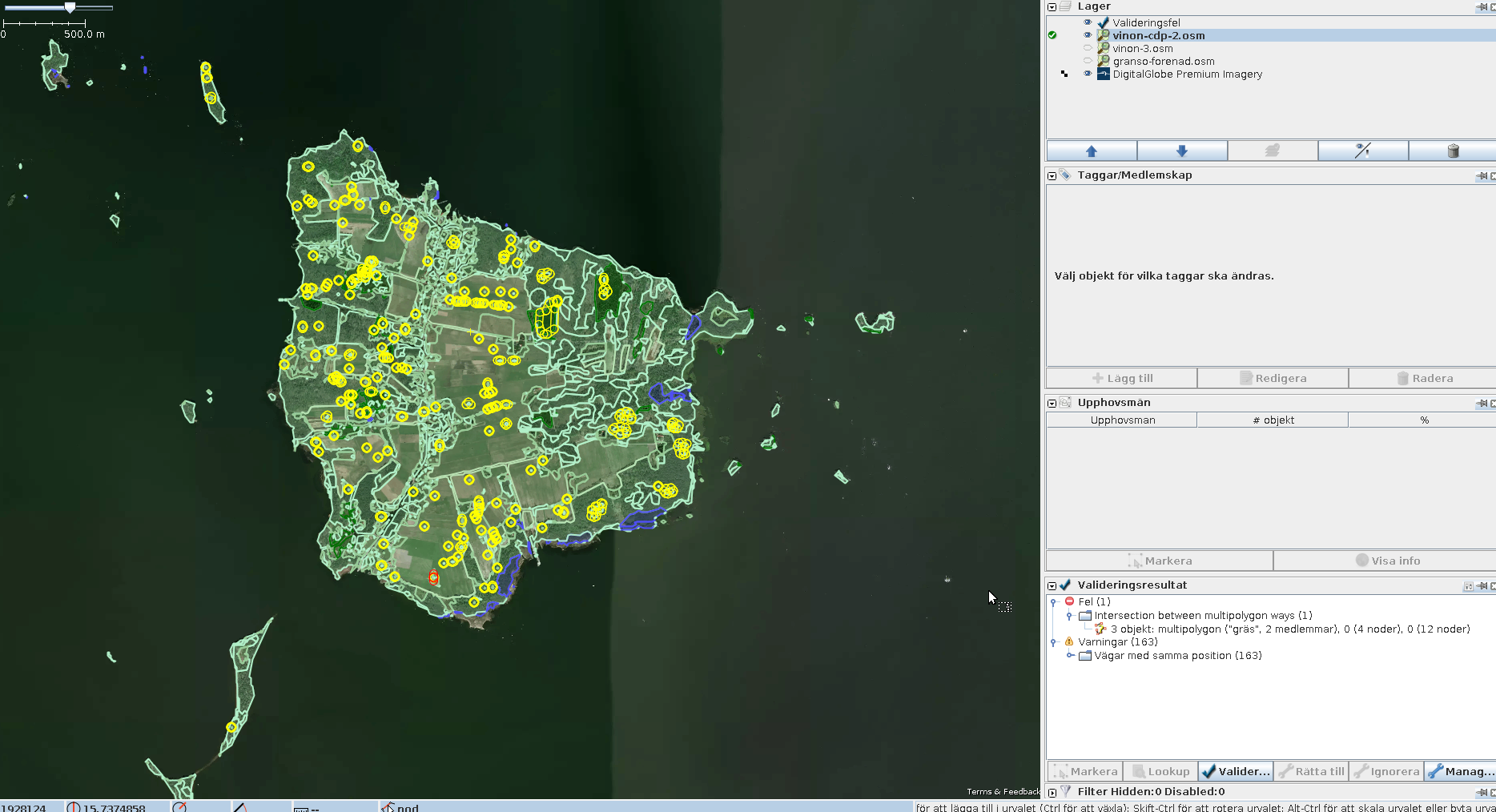Select the vinon-cdp-2.osm layer row
Viewport: 1496px width, 812px height.
1158,35
